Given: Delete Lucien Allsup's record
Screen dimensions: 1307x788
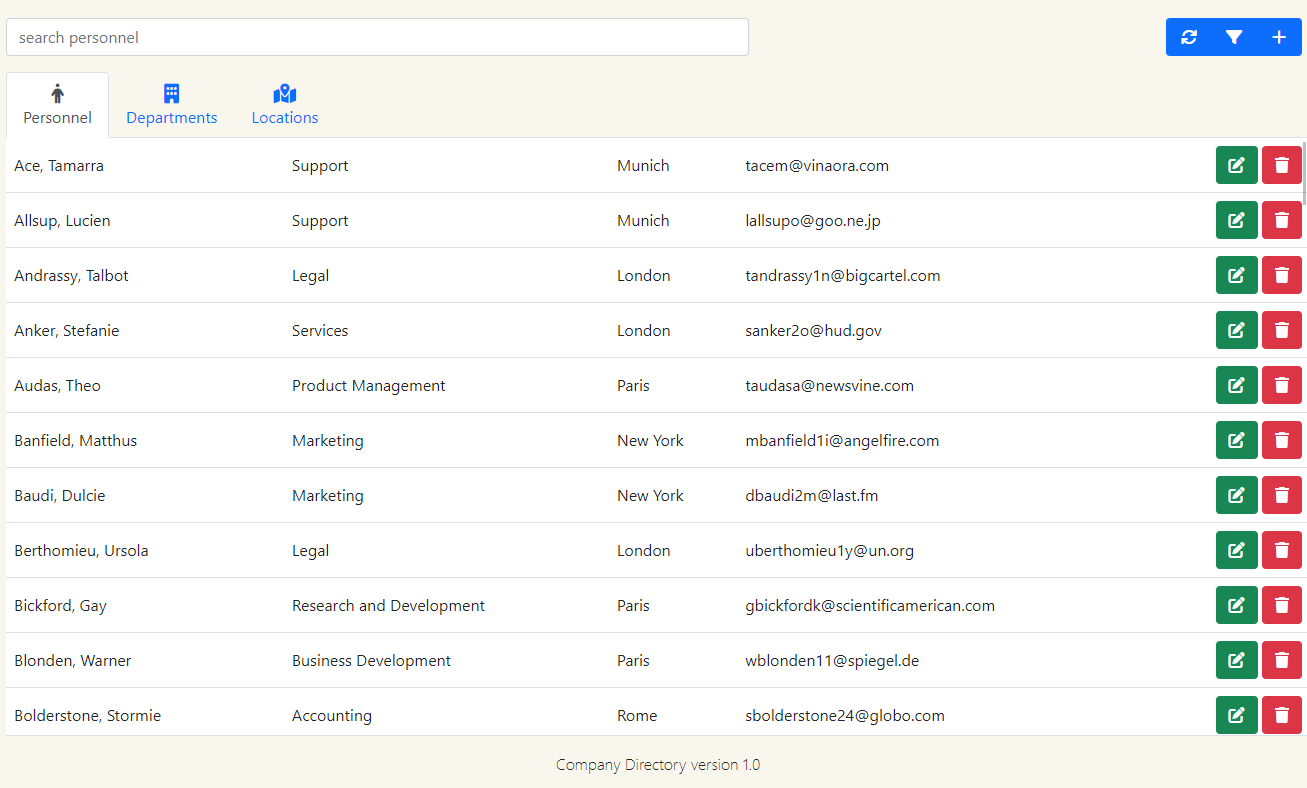Looking at the screenshot, I should click(x=1281, y=220).
